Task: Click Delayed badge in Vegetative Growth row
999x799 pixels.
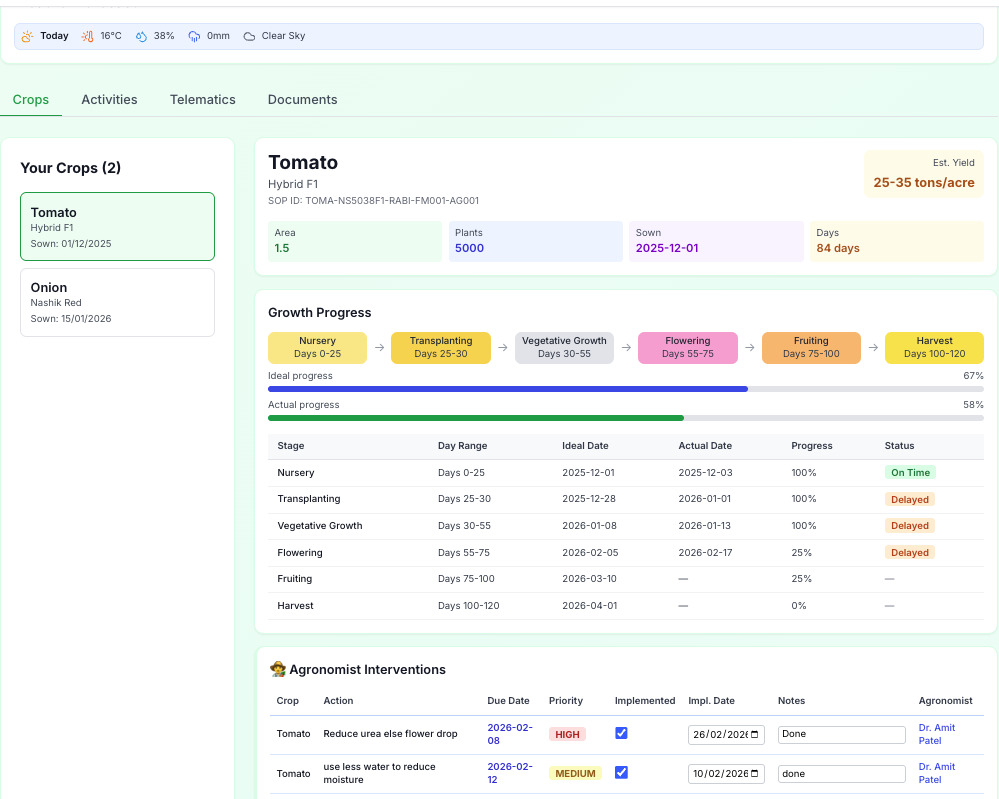Action: 910,526
